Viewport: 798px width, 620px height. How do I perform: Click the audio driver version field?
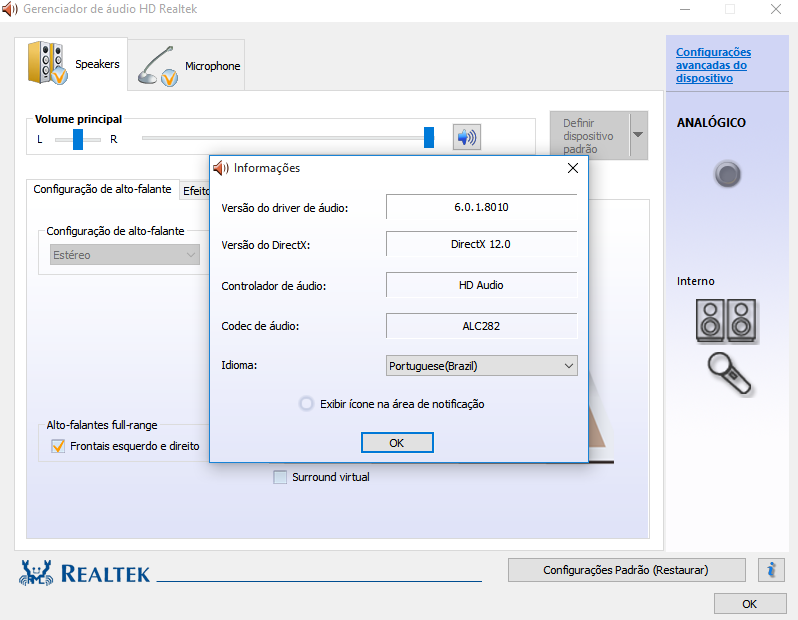[x=481, y=207]
